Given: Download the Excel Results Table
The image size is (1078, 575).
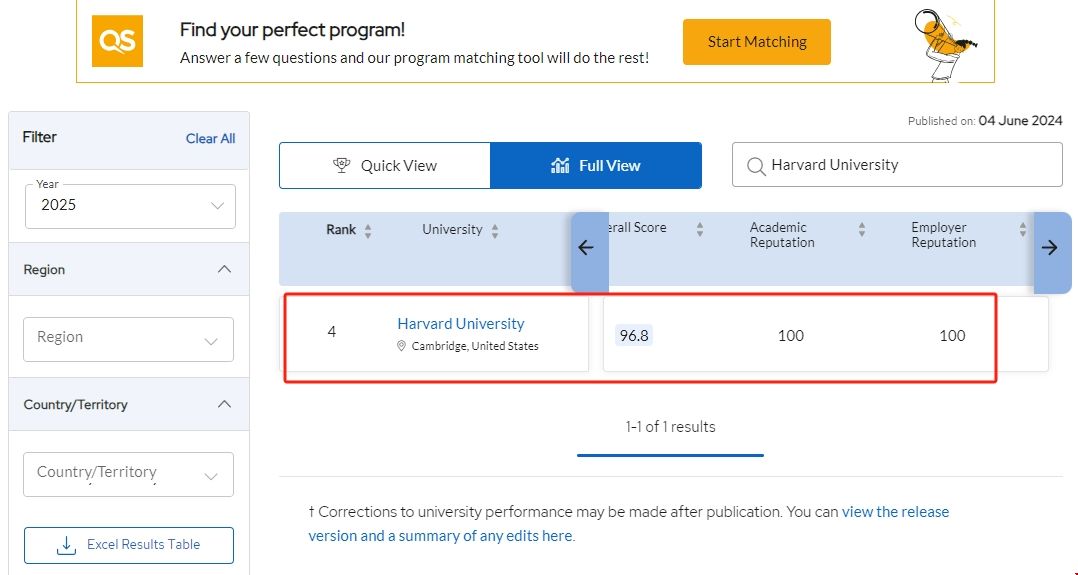Looking at the screenshot, I should 129,545.
